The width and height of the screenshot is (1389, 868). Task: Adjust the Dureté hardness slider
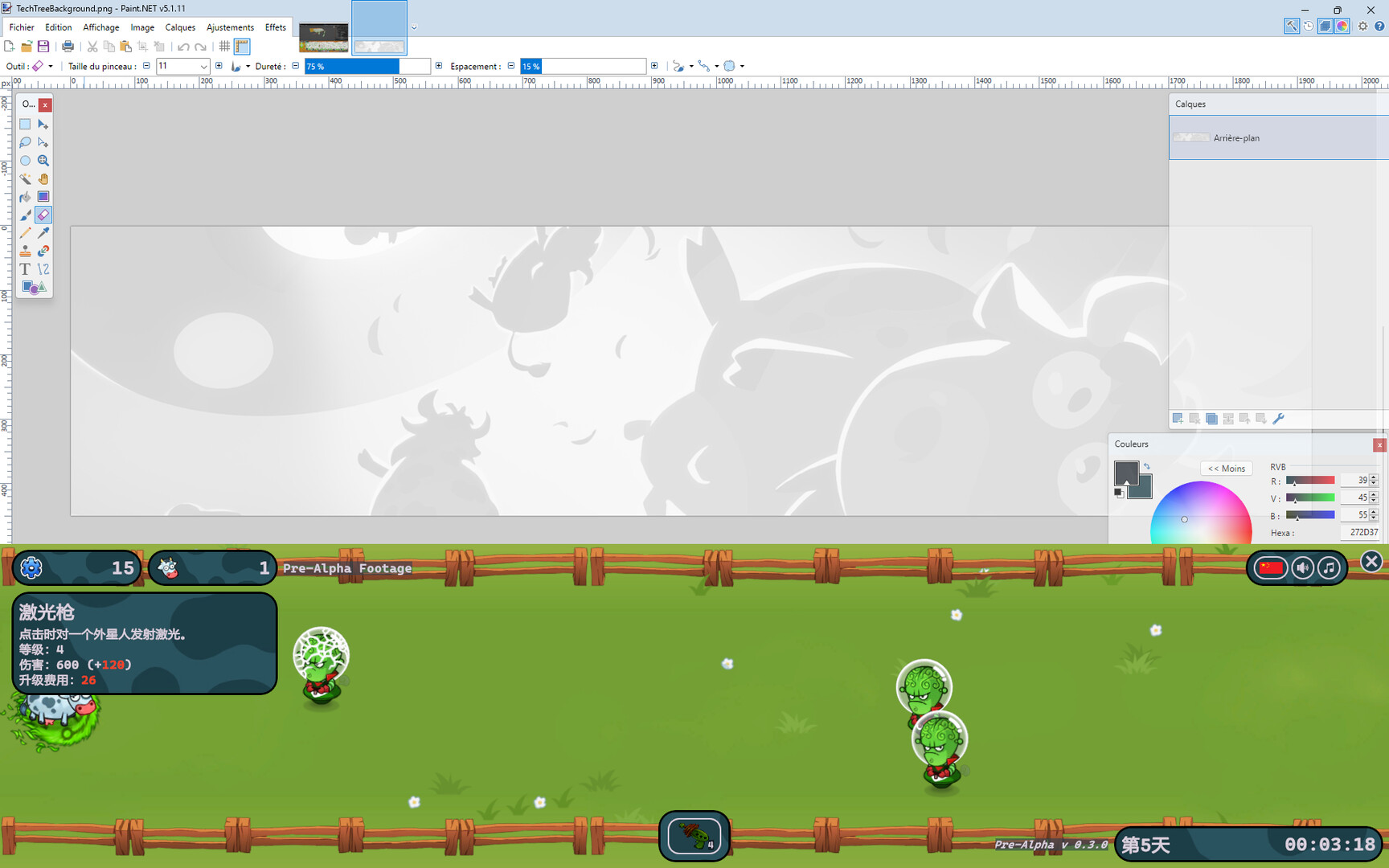[367, 66]
